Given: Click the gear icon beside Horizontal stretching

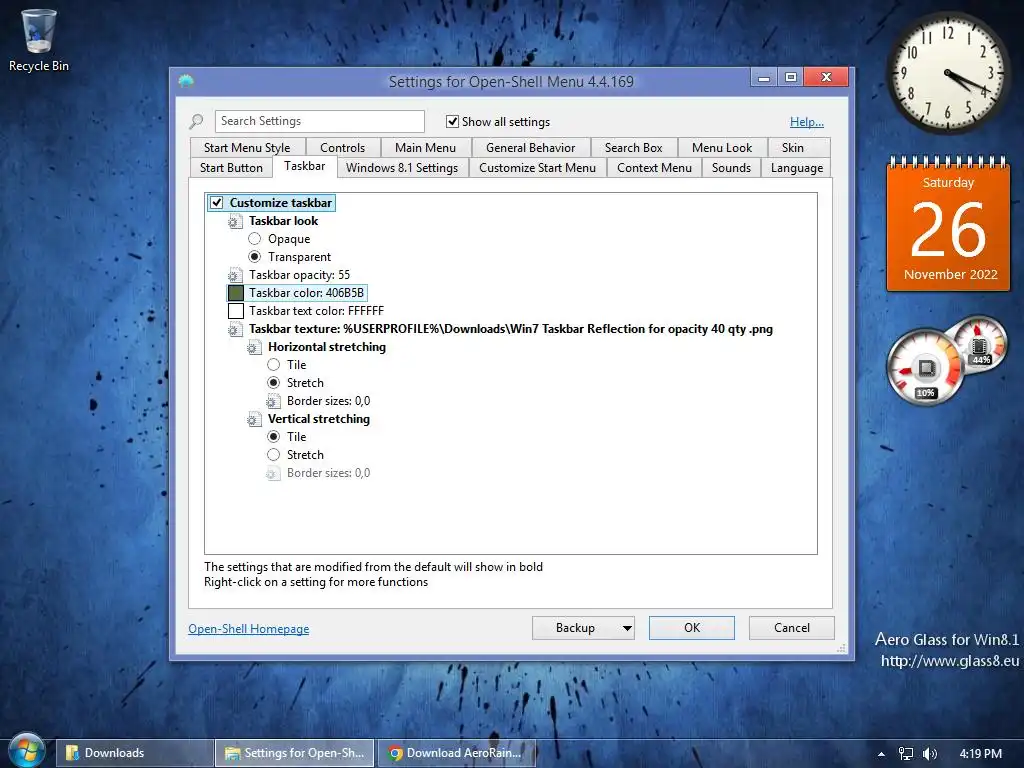Looking at the screenshot, I should tap(253, 347).
